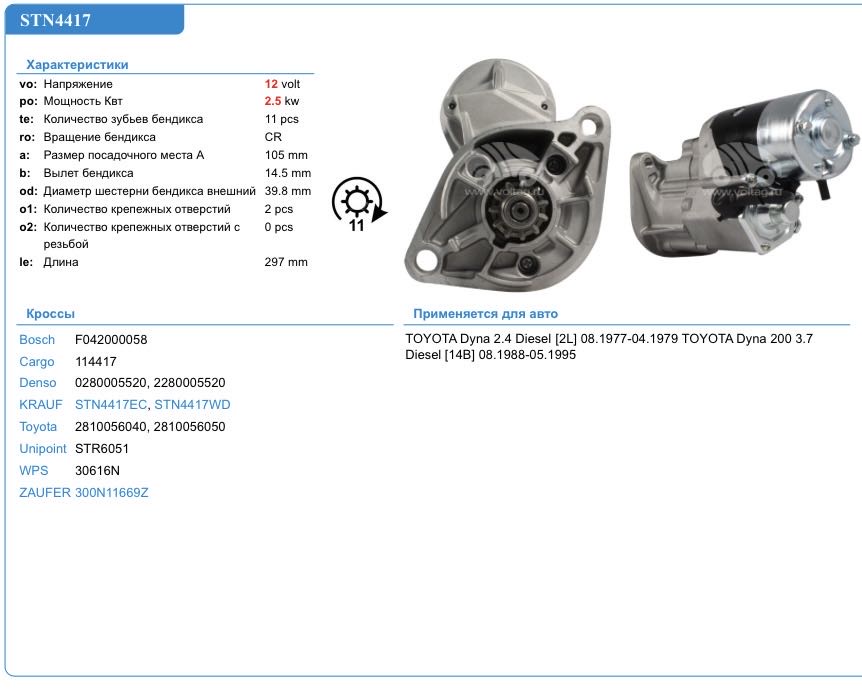This screenshot has height=690, width=862.
Task: Follow the 300N11669Z ZAUFER part link
Action: 111,492
